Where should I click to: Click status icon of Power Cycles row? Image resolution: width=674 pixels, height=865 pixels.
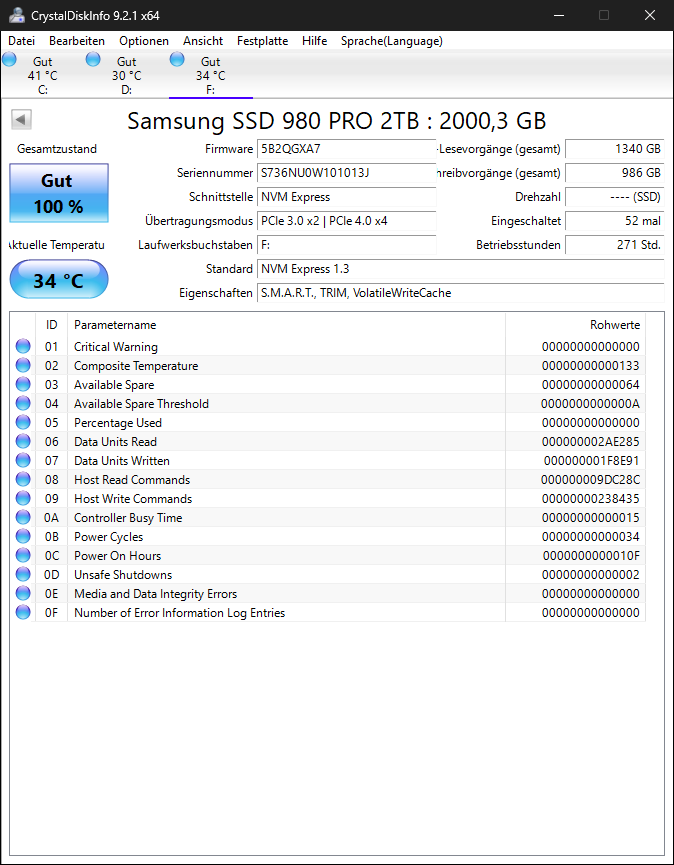[x=23, y=536]
